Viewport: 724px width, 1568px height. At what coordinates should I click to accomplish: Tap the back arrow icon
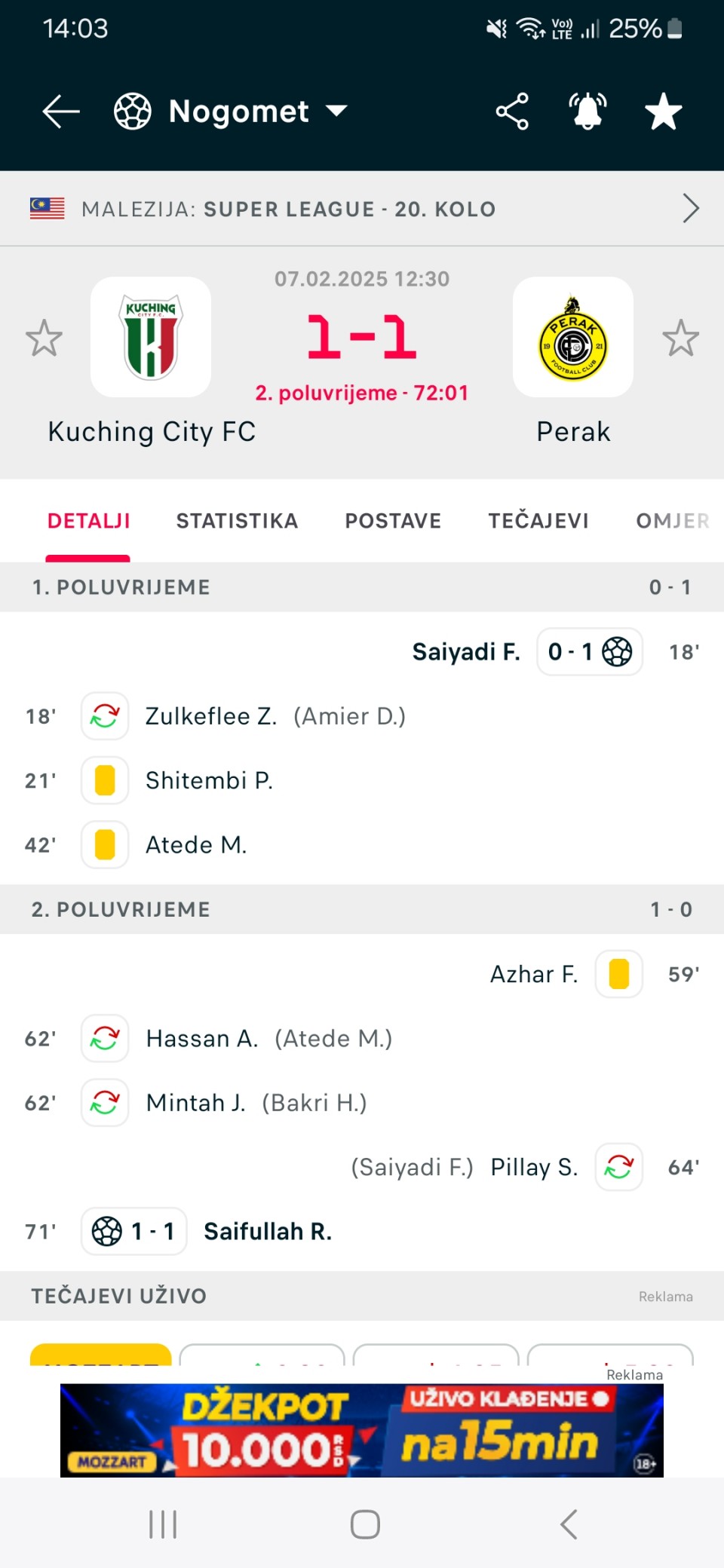[x=61, y=112]
